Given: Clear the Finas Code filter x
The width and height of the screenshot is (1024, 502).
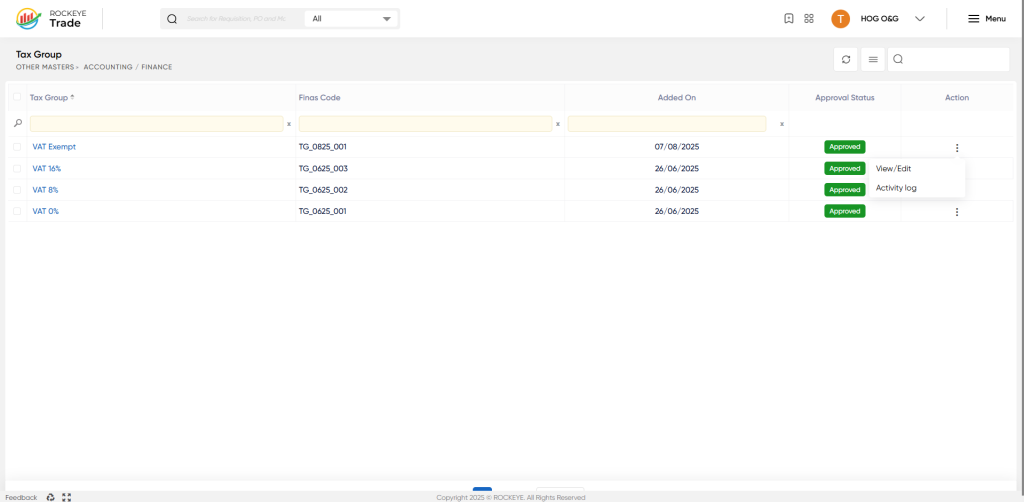Looking at the screenshot, I should point(557,123).
